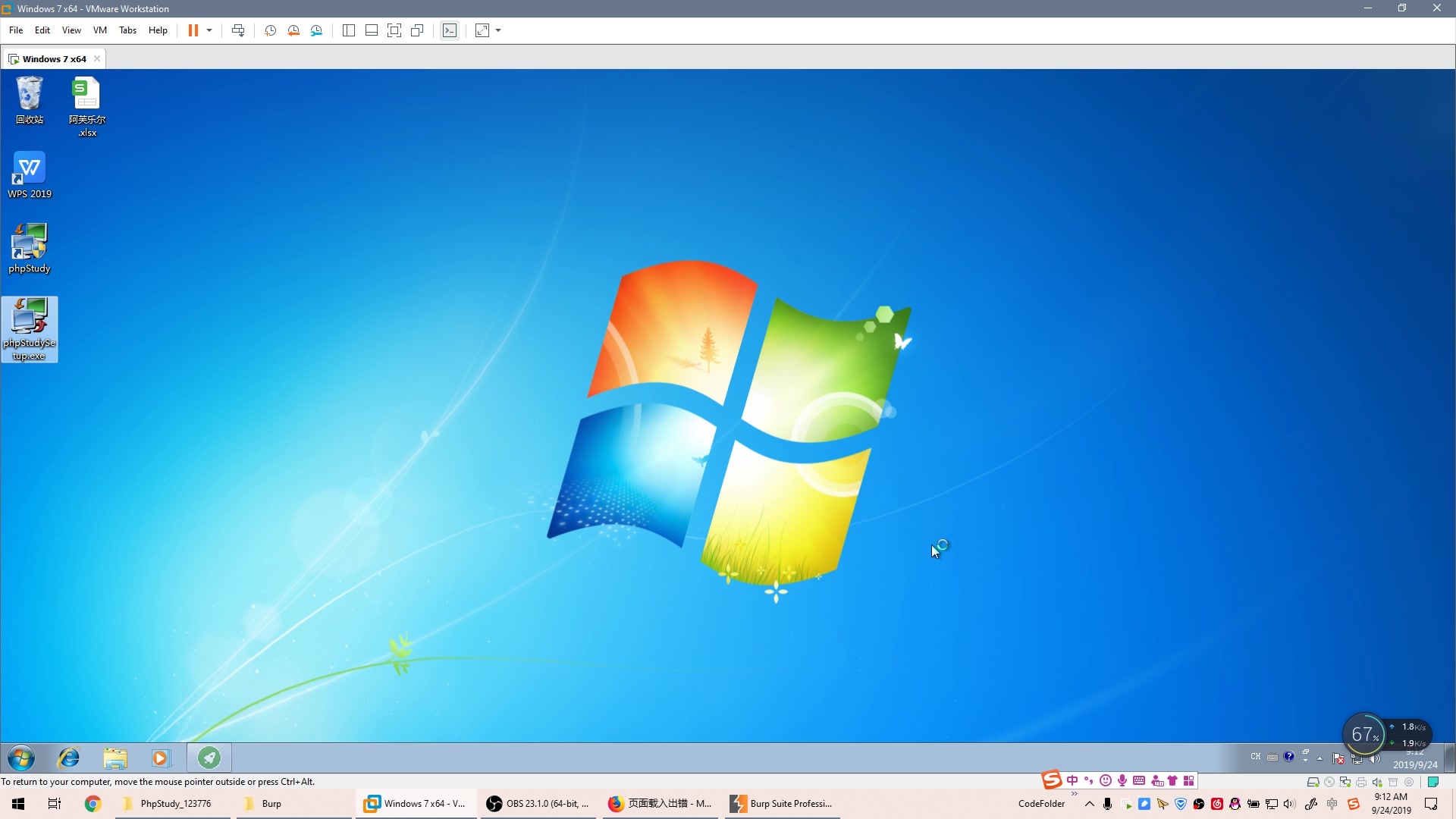Image resolution: width=1456 pixels, height=819 pixels.
Task: Switch to Burp folder in taskbar
Action: tap(294, 804)
